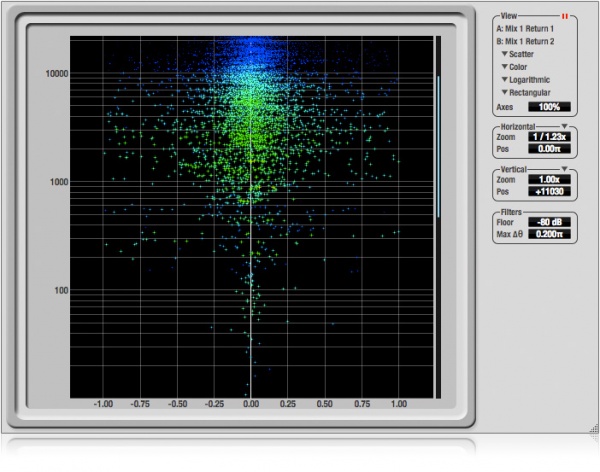Viewport: 600px width, 472px height.
Task: Expand the Vertical section menu arrow
Action: pyautogui.click(x=565, y=169)
